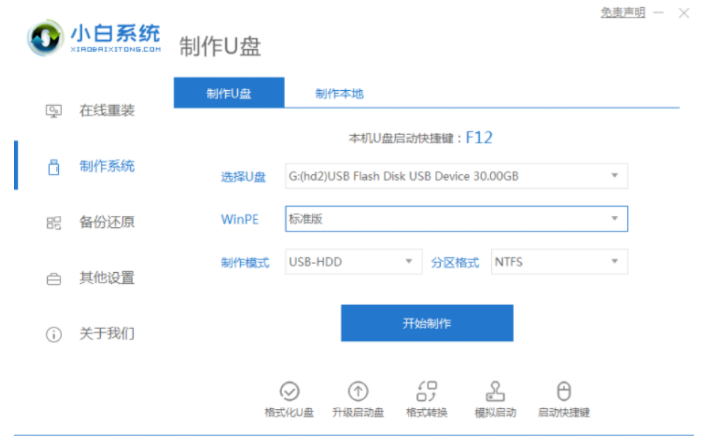718x436 pixels.
Task: Open the 关于我们 sidebar item
Action: coord(106,333)
